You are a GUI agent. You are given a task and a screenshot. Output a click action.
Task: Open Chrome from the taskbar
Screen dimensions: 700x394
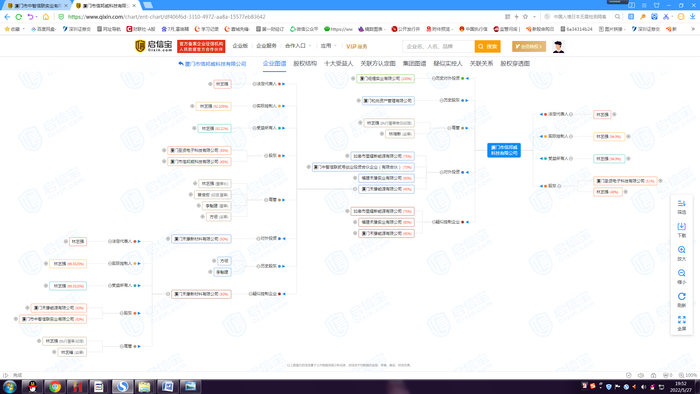(x=55, y=386)
